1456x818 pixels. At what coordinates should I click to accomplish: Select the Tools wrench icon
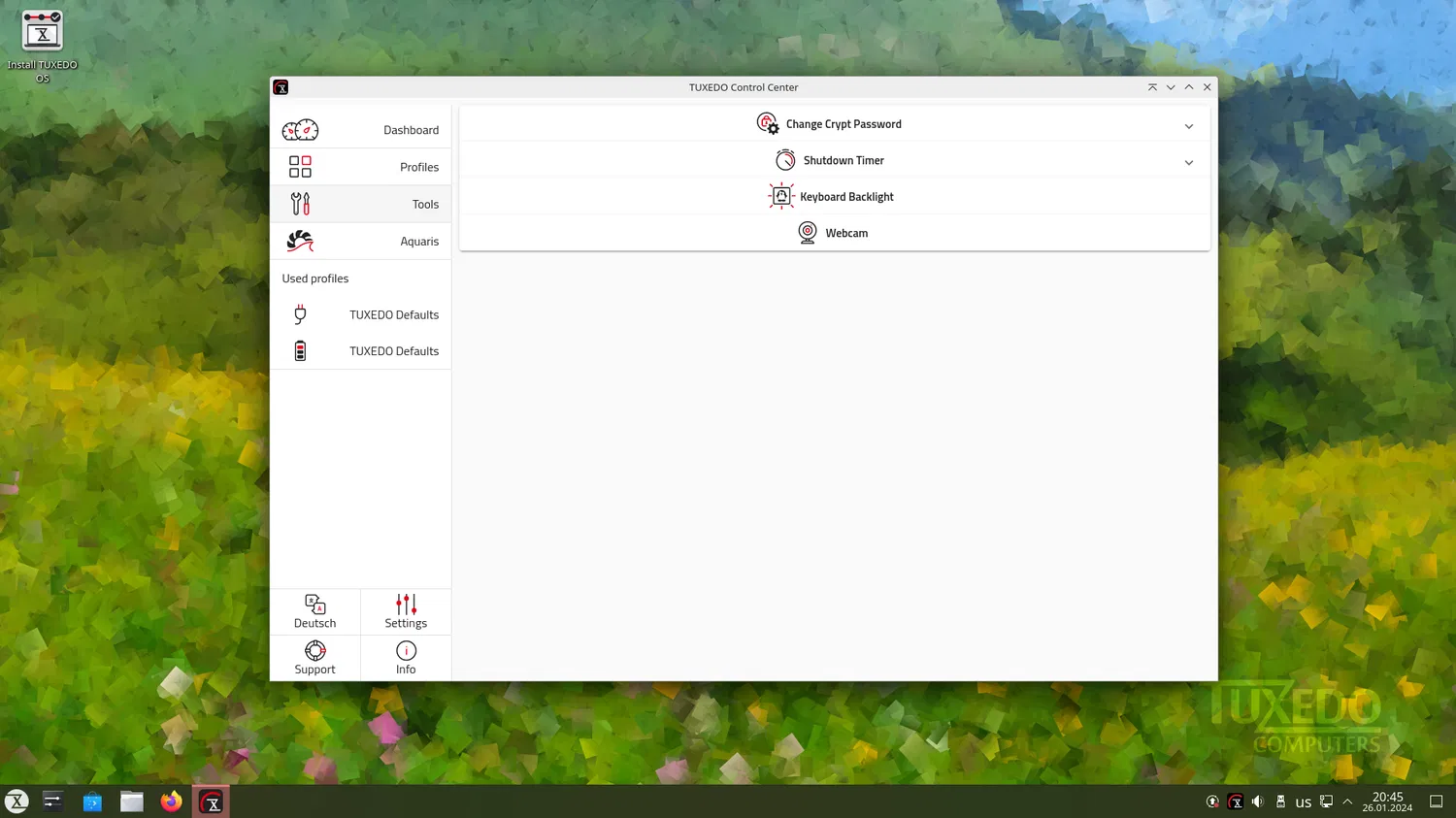[300, 204]
